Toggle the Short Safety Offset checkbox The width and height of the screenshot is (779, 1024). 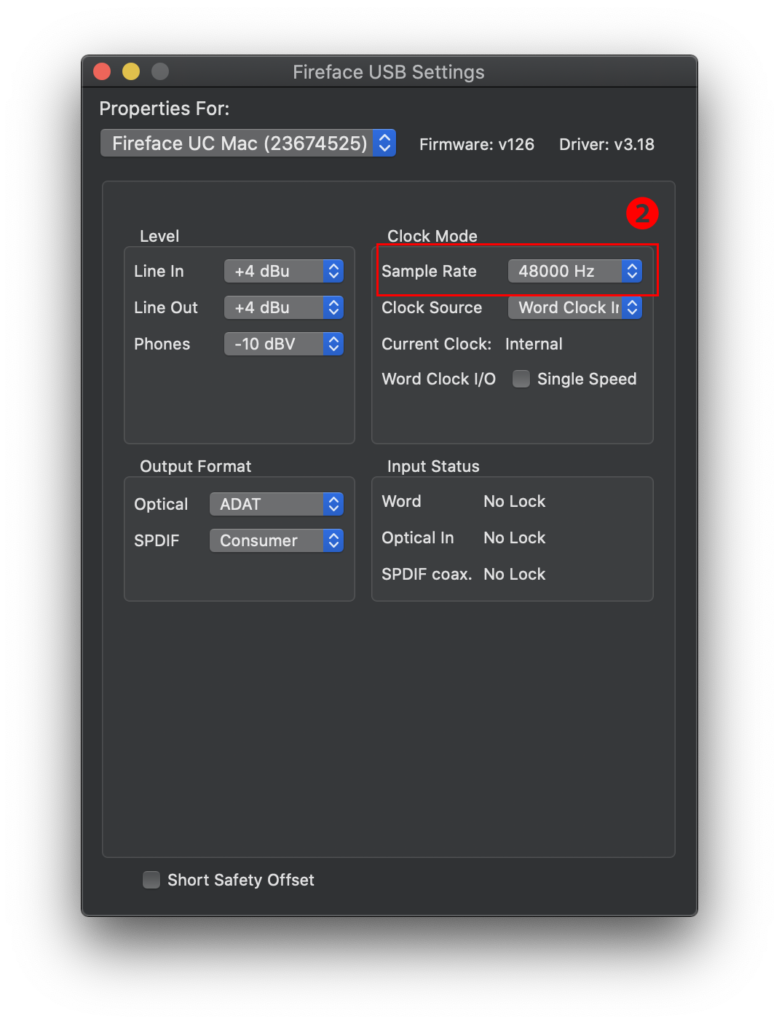click(x=151, y=880)
